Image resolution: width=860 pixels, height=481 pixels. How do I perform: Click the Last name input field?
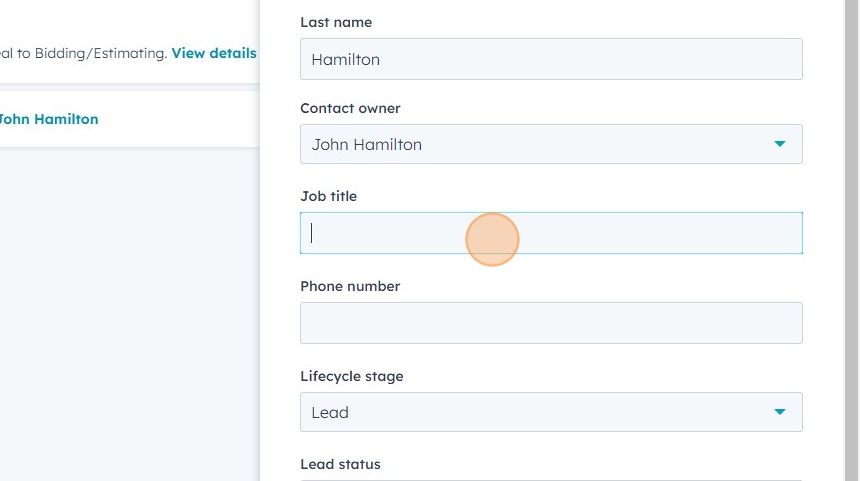point(550,59)
